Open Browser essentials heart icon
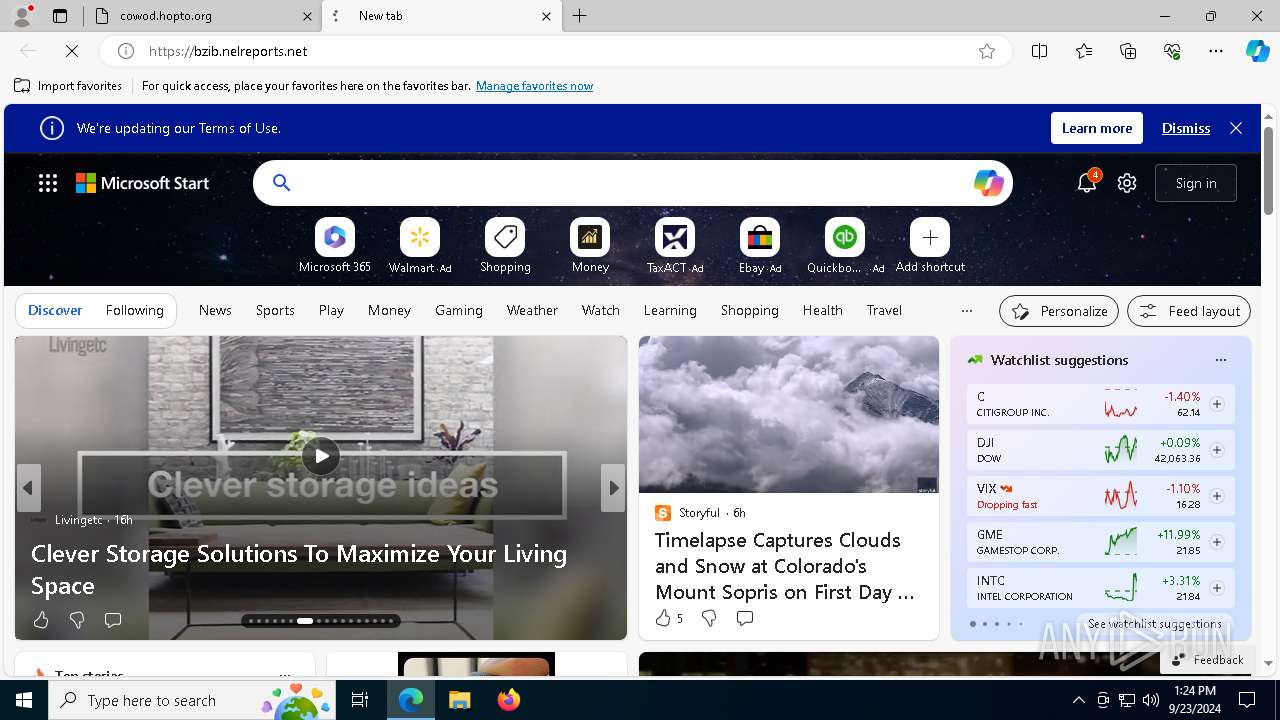 point(1172,51)
